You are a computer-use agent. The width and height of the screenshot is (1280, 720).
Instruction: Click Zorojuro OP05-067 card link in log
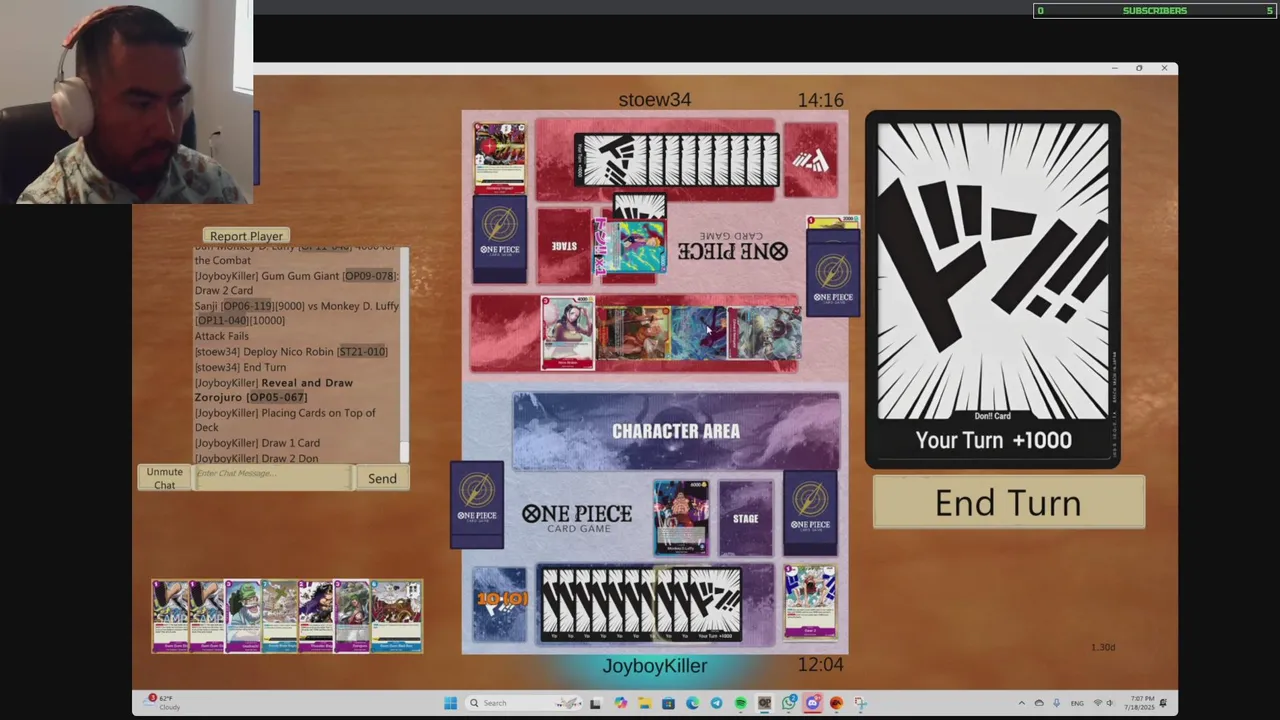(x=278, y=397)
